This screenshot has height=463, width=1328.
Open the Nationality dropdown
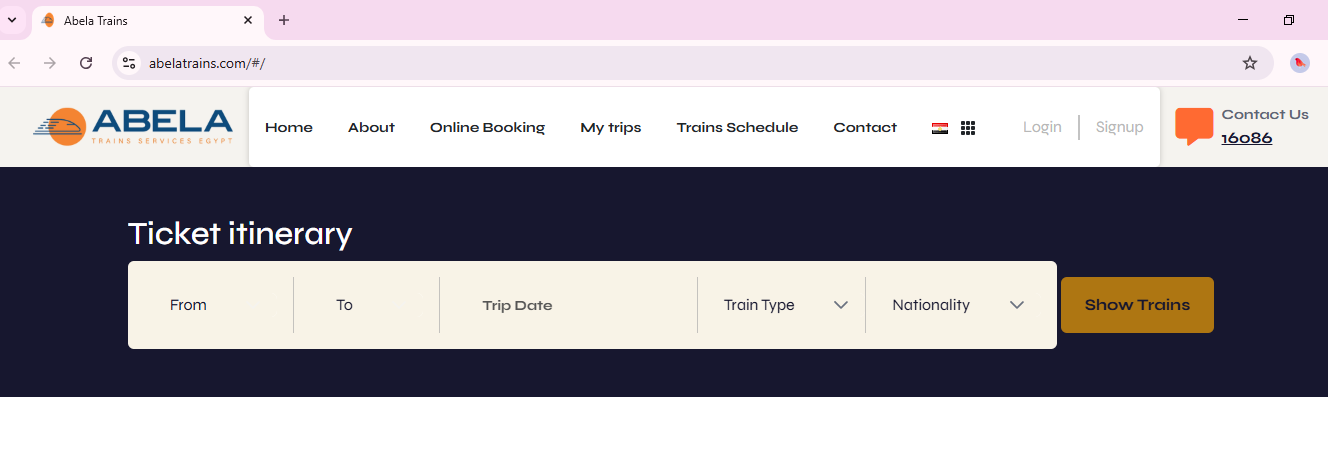tap(957, 305)
